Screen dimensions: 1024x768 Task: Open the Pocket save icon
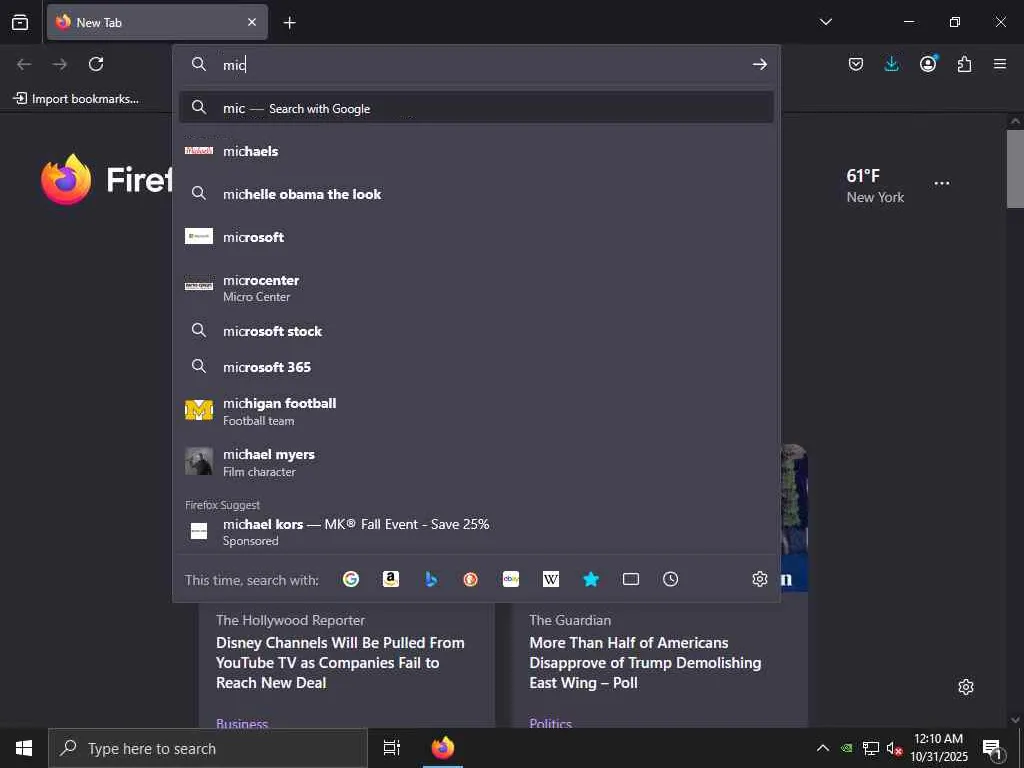856,64
